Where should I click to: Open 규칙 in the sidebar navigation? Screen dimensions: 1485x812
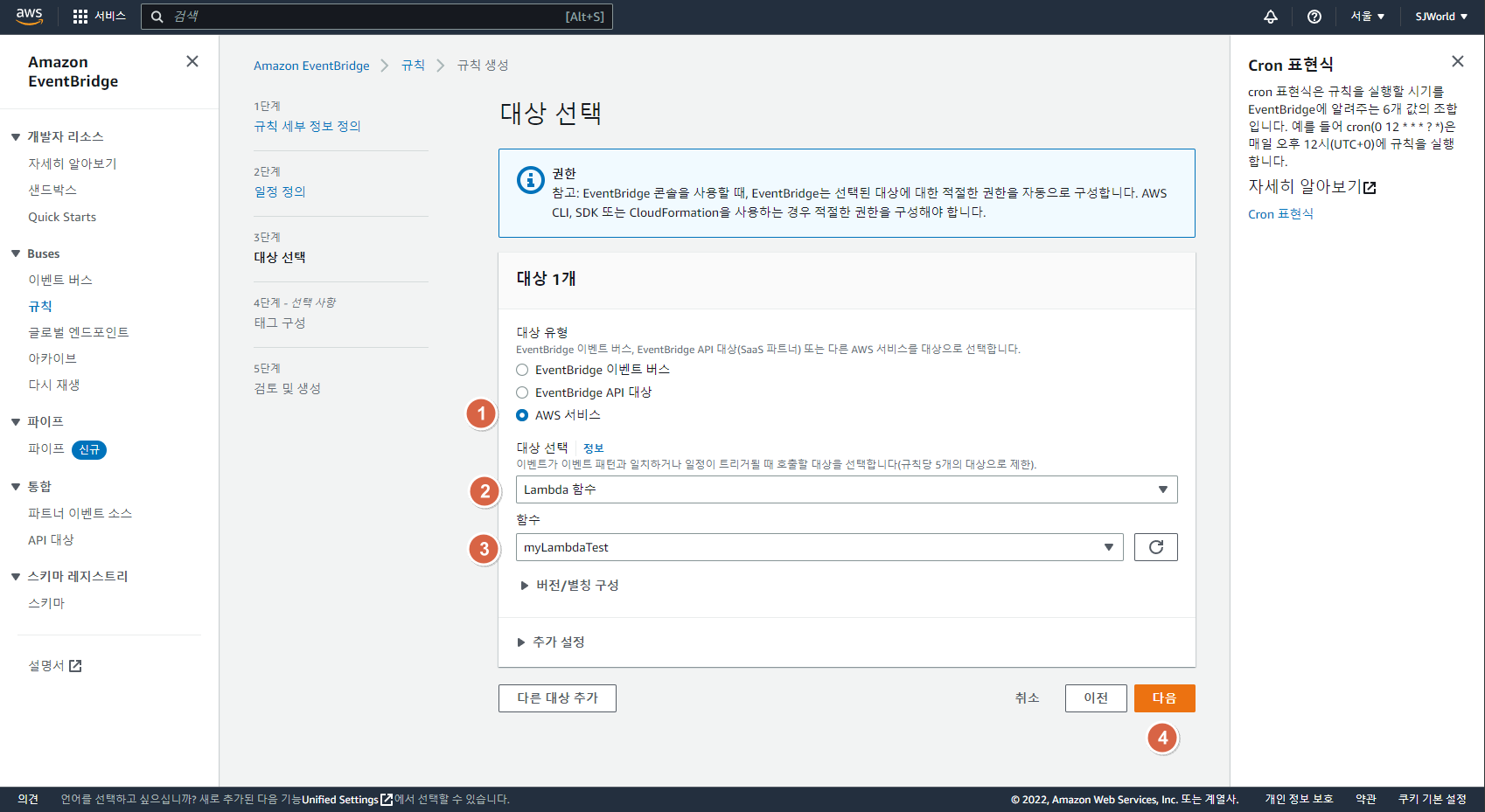40,306
